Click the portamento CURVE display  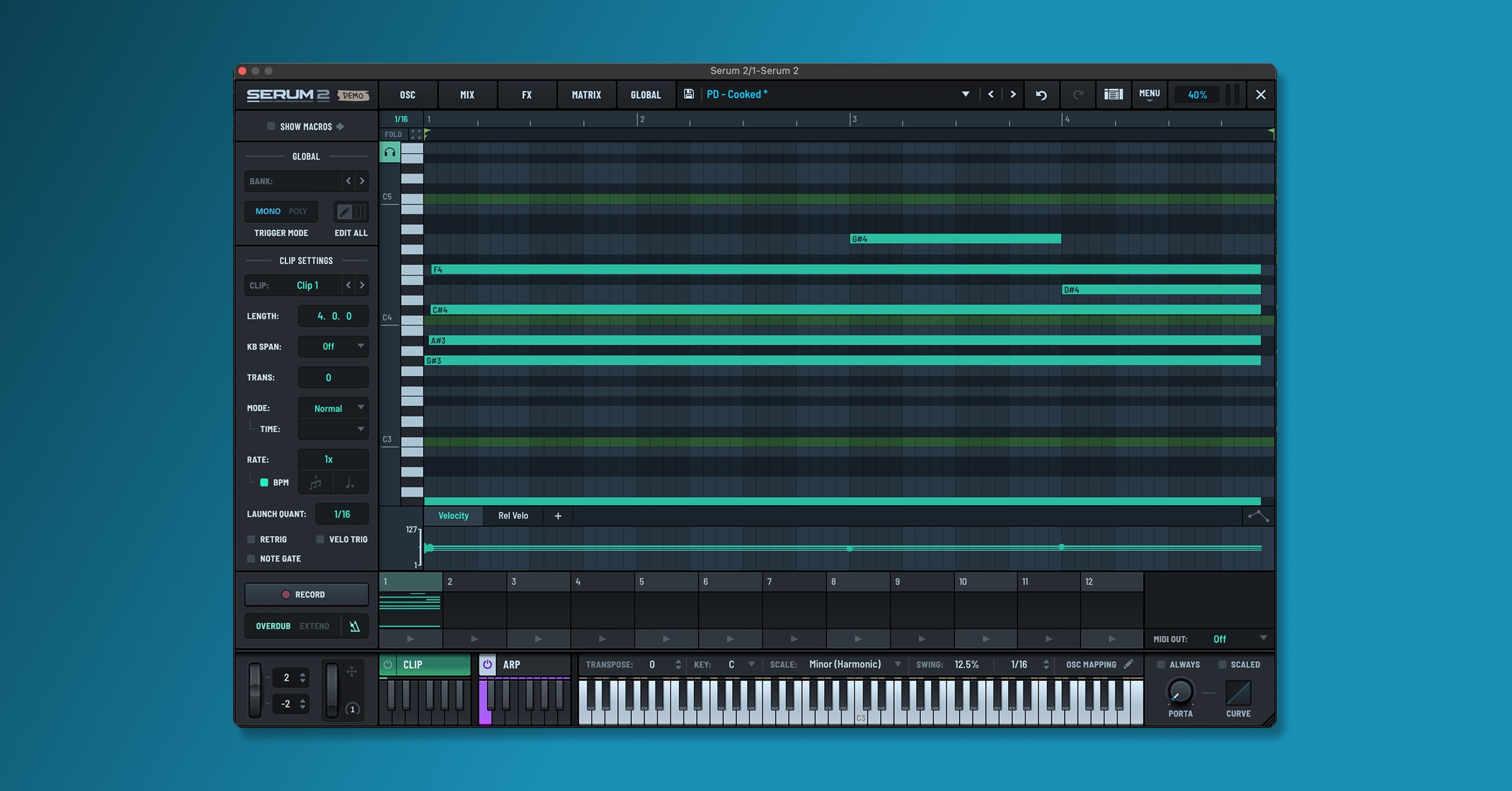(1238, 693)
